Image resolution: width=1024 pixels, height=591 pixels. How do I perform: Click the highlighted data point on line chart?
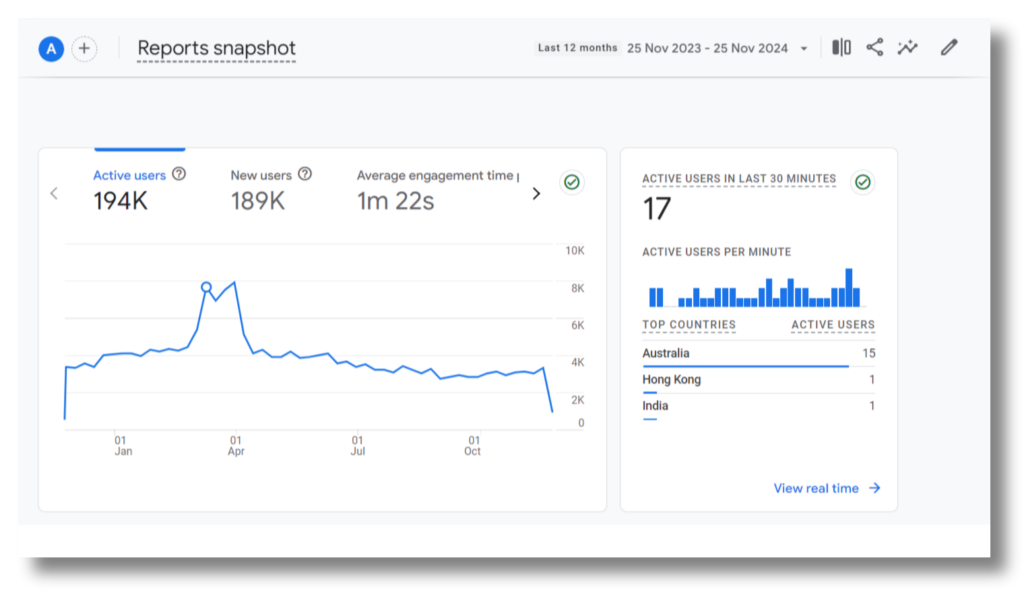[x=207, y=287]
